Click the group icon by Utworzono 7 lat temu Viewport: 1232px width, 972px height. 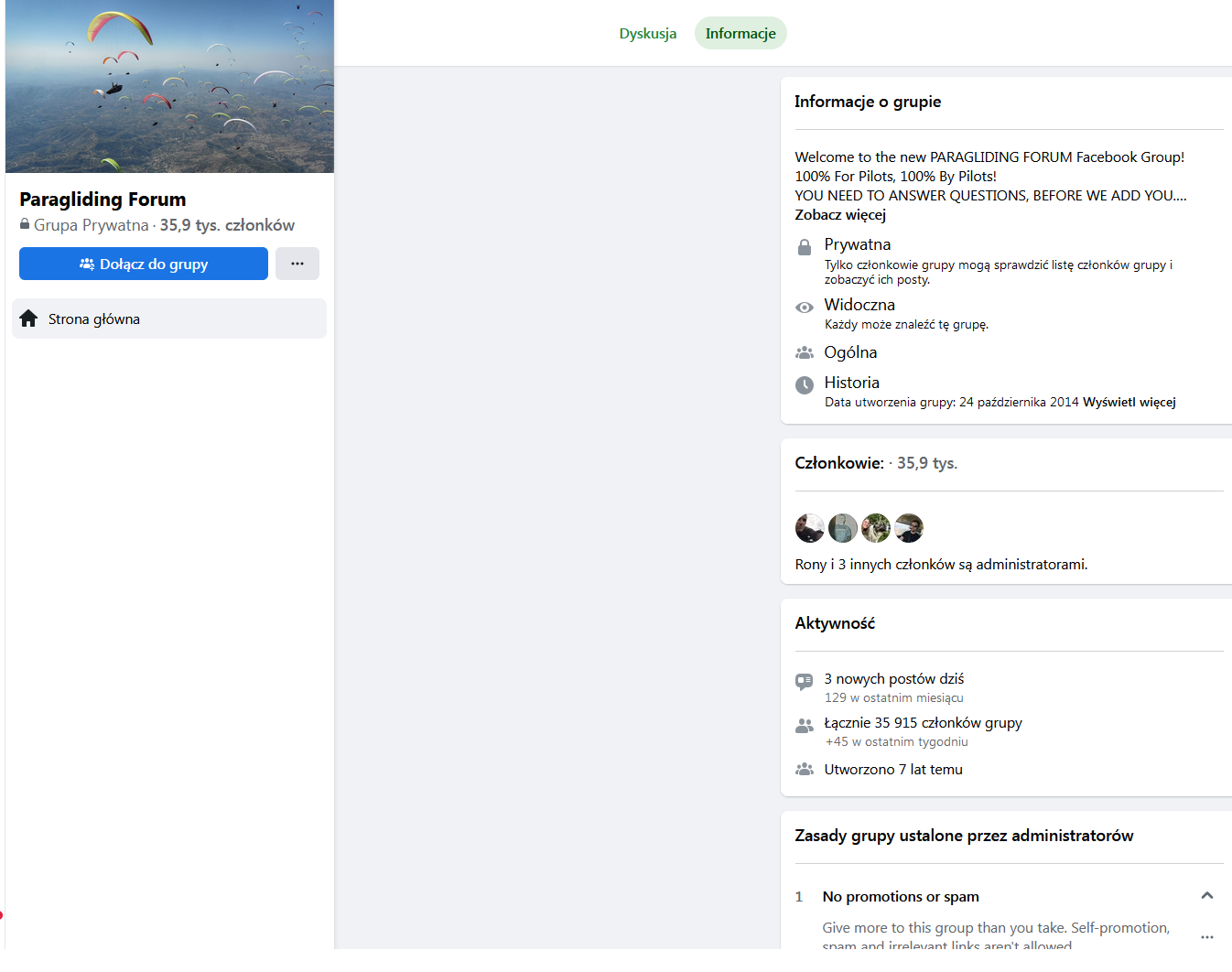tap(805, 770)
